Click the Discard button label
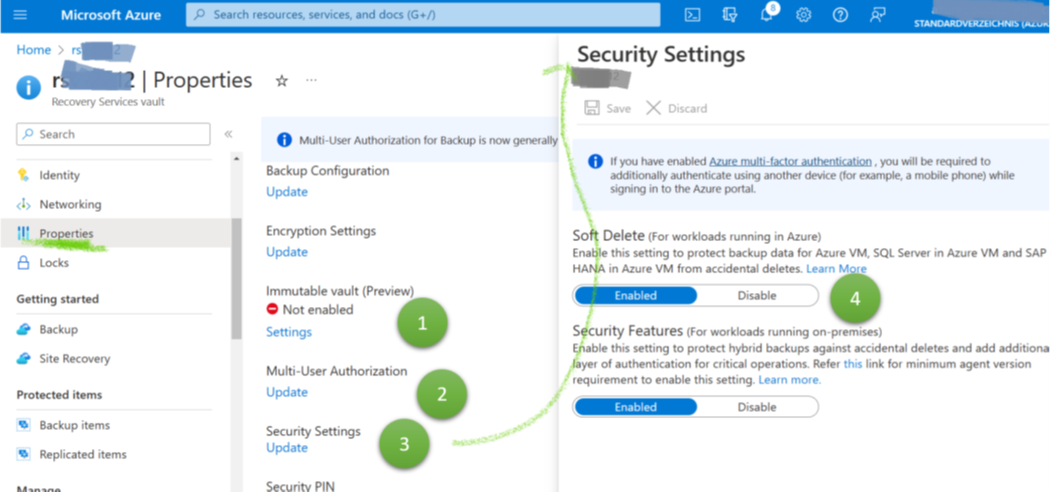 [x=687, y=109]
